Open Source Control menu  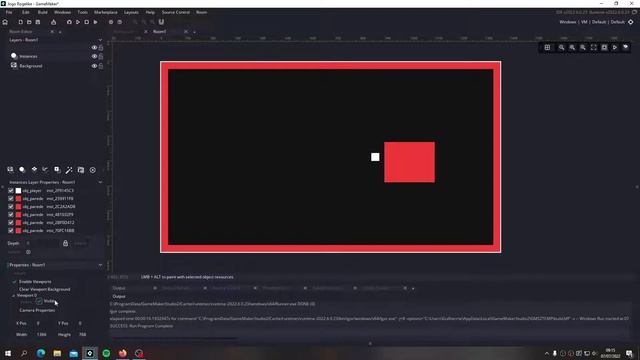[176, 12]
